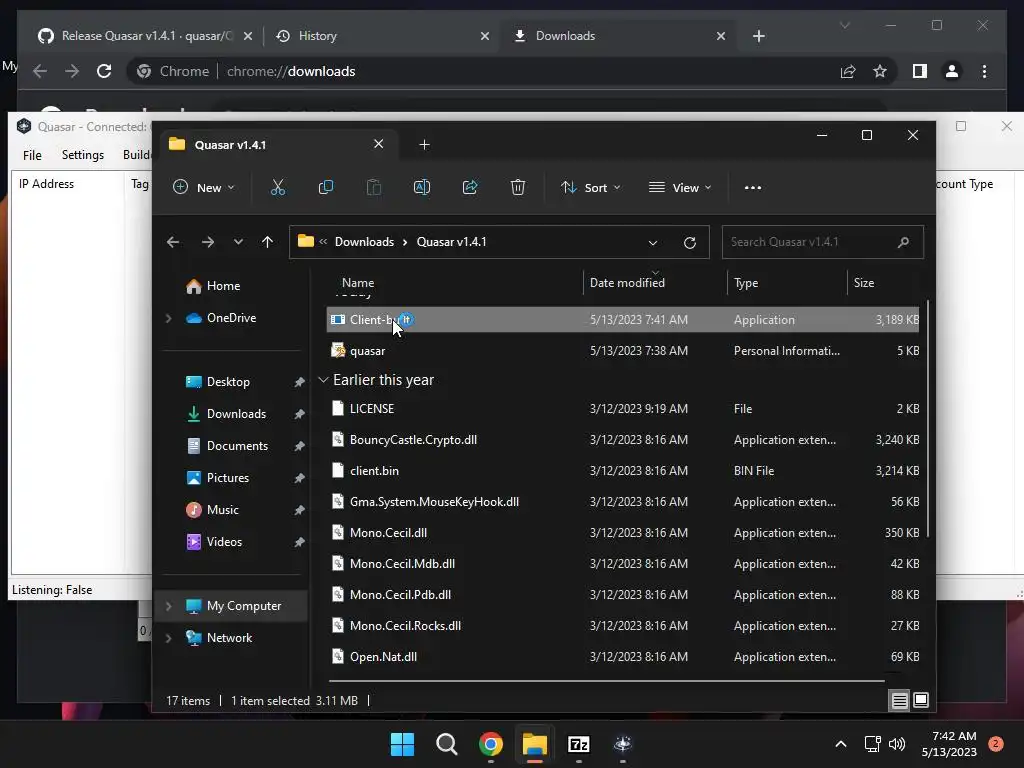Click the Rename icon in Explorer toolbar
The image size is (1024, 768).
422,187
